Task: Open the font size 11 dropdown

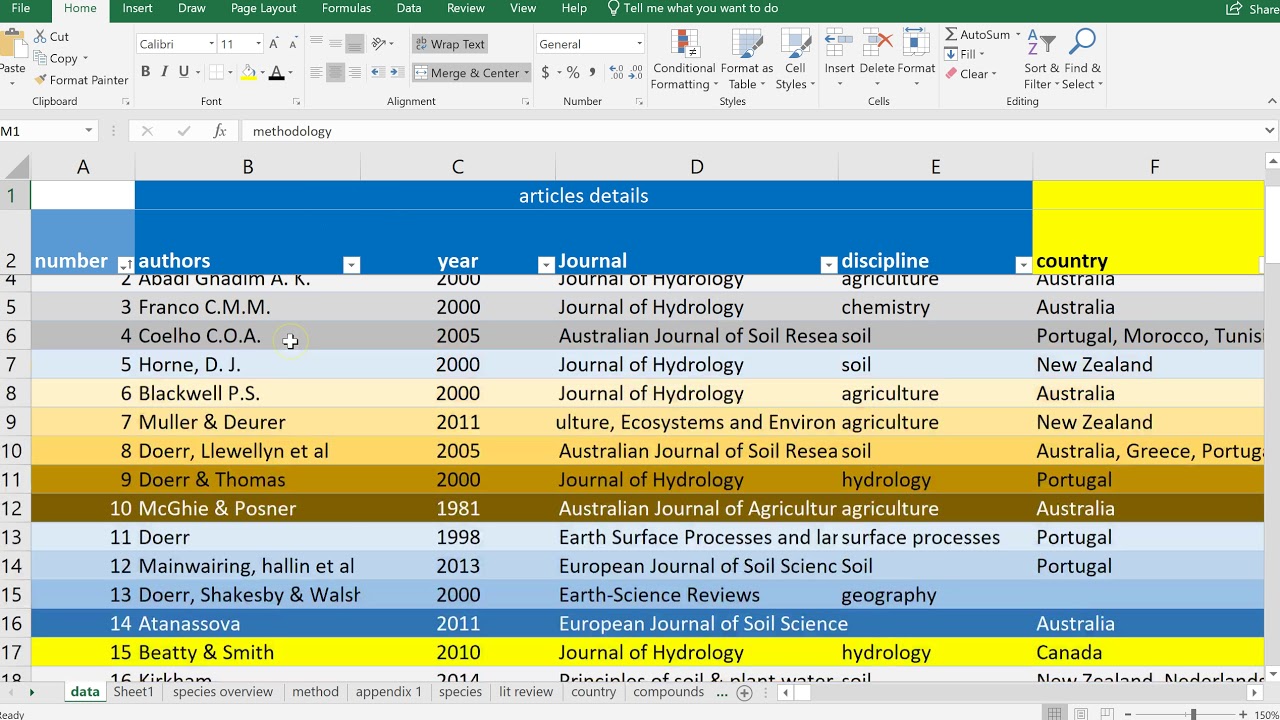Action: 258,44
